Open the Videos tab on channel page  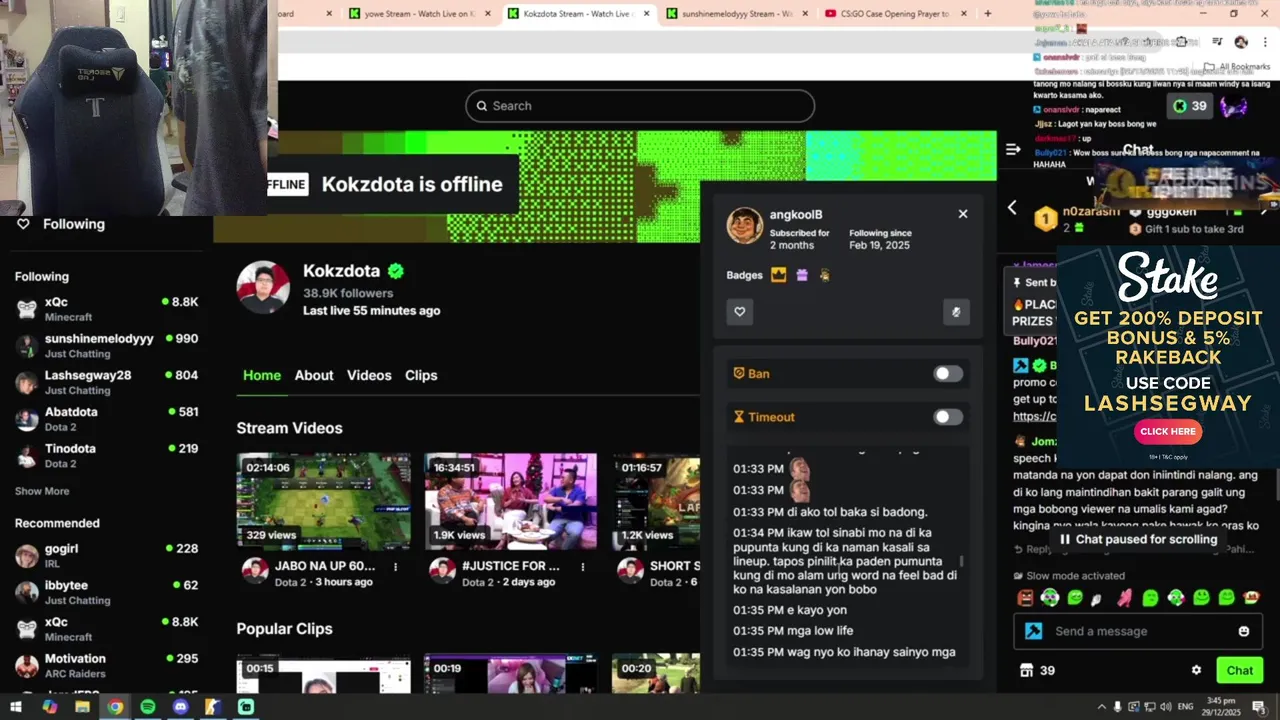tap(369, 375)
